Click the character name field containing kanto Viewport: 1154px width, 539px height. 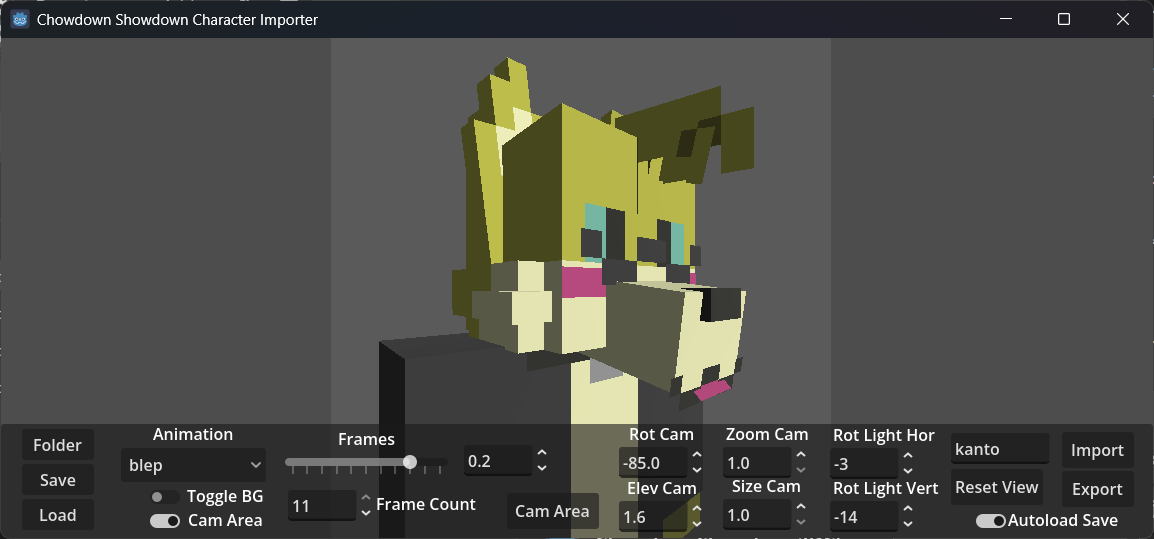click(999, 448)
